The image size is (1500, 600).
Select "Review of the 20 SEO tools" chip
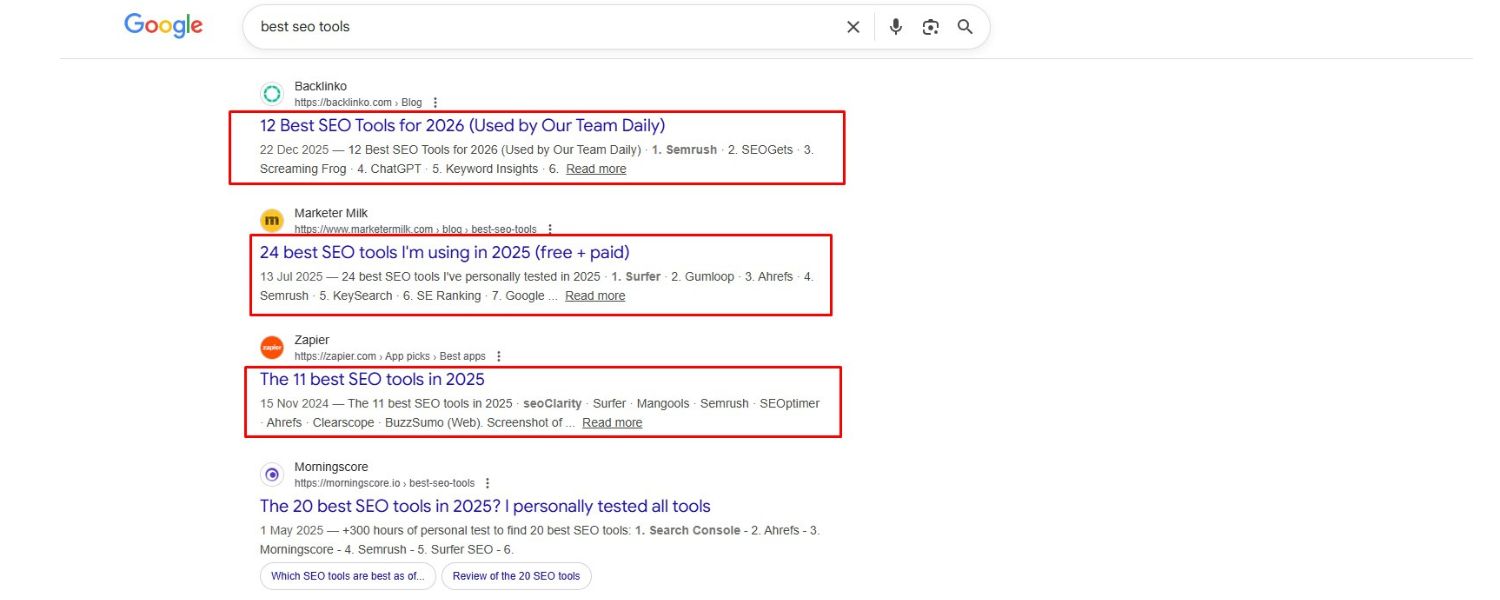(x=516, y=576)
